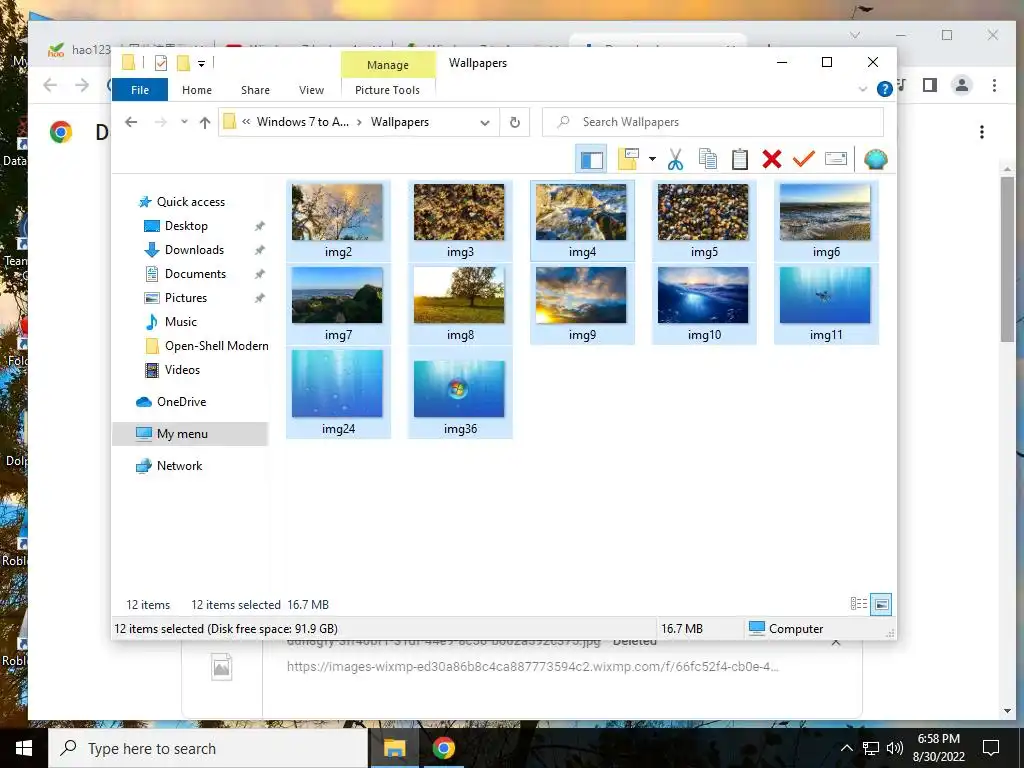
Task: Select Downloads in the navigation pane
Action: click(x=194, y=250)
